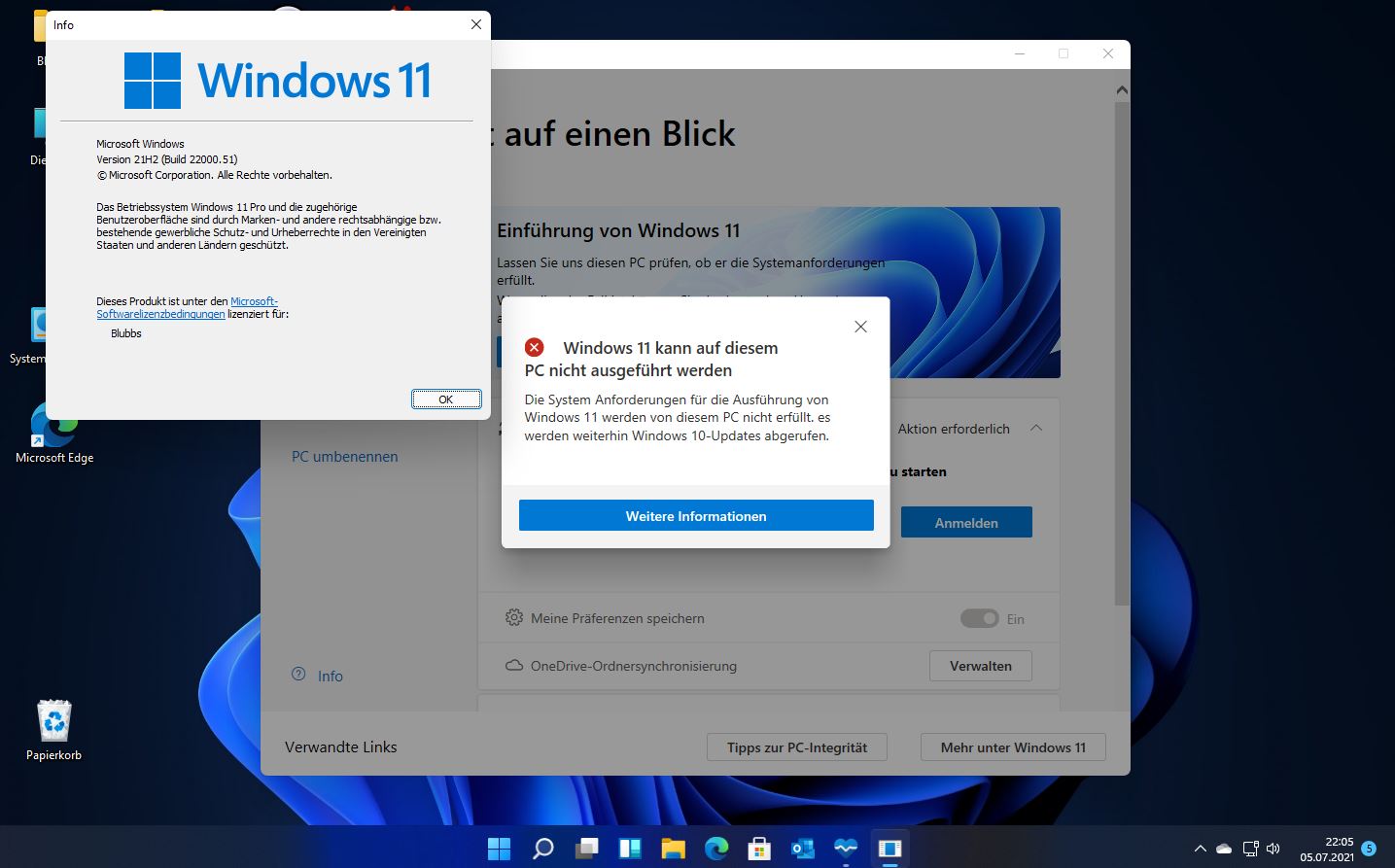Click the Windows 11 logo in Info dialog
1395x868 pixels.
pos(278,80)
